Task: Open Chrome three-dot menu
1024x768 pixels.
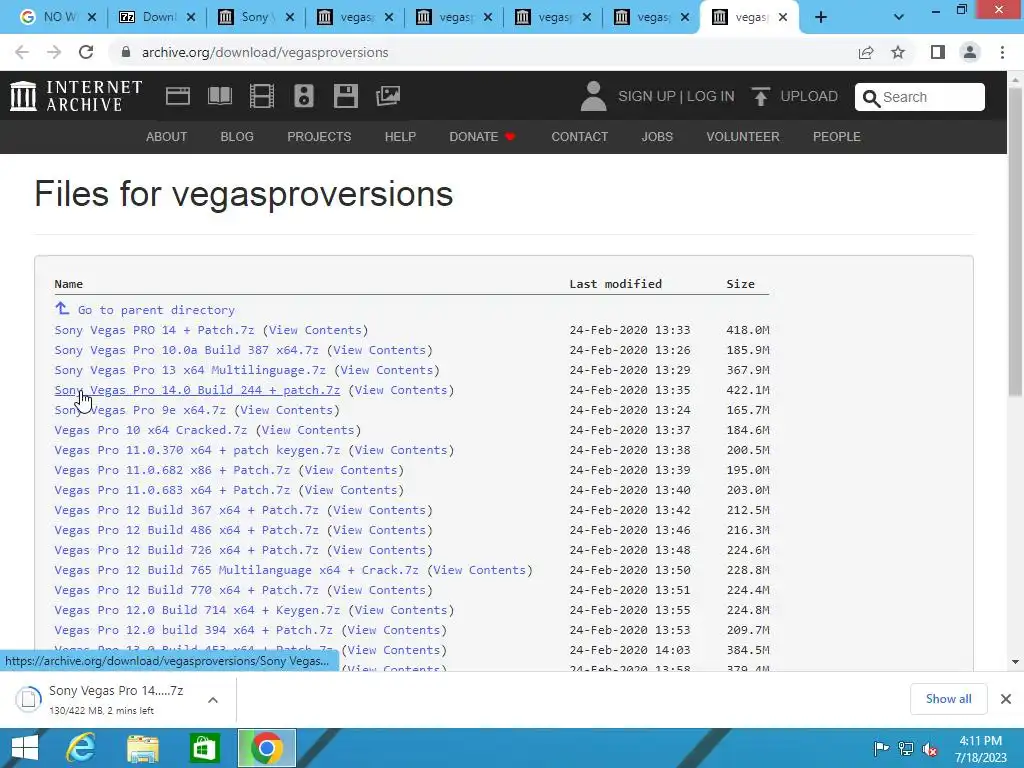Action: coord(1002,52)
